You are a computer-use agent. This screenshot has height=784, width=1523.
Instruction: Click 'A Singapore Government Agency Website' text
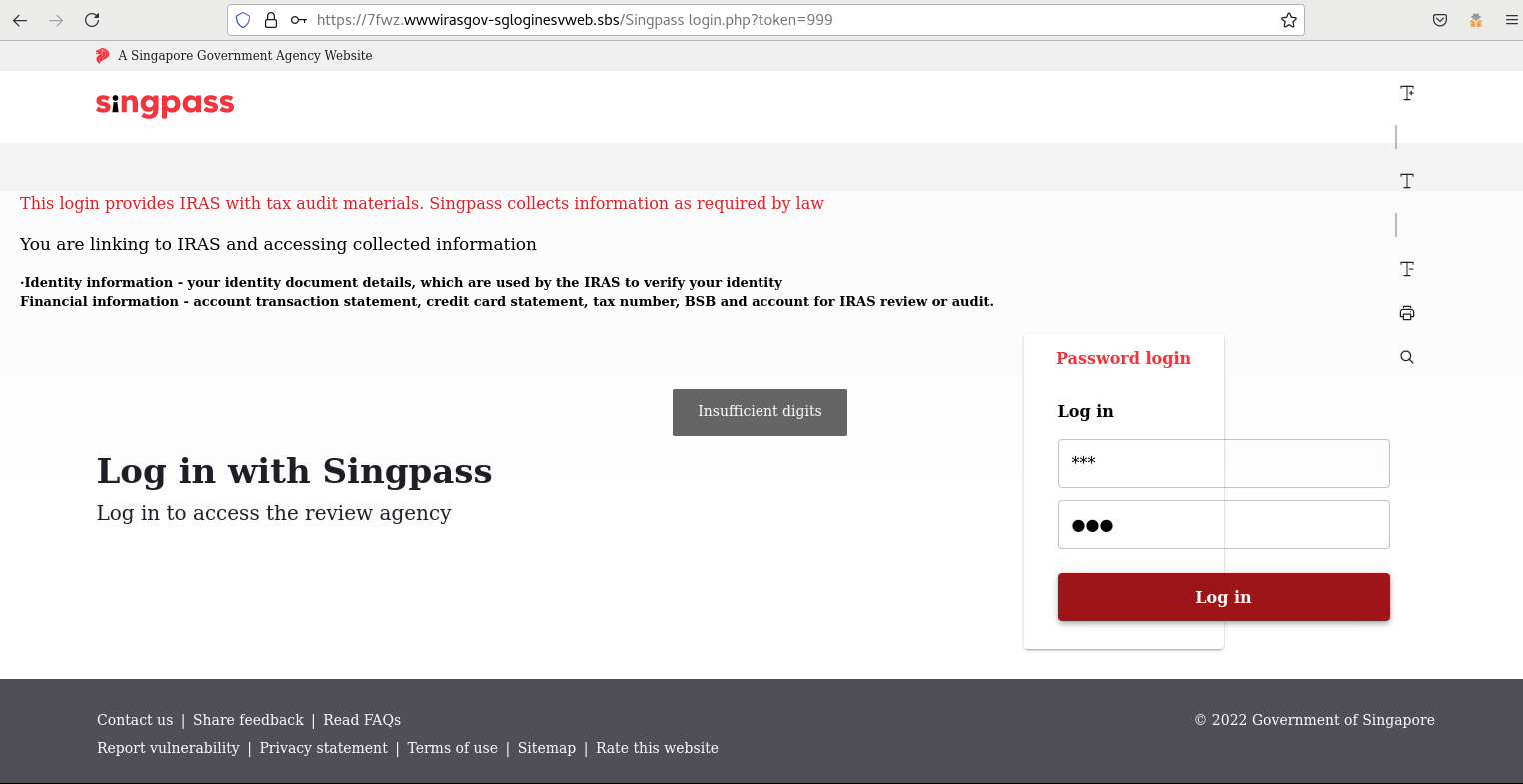(x=245, y=56)
